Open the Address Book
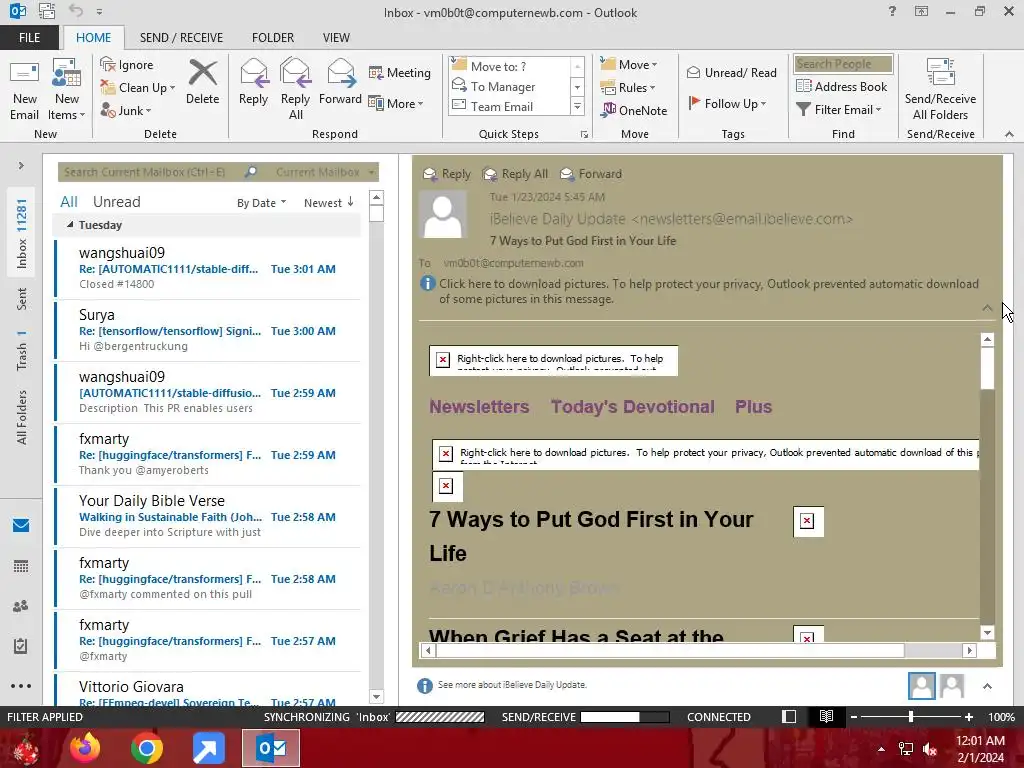The height and width of the screenshot is (768, 1024). pyautogui.click(x=842, y=86)
